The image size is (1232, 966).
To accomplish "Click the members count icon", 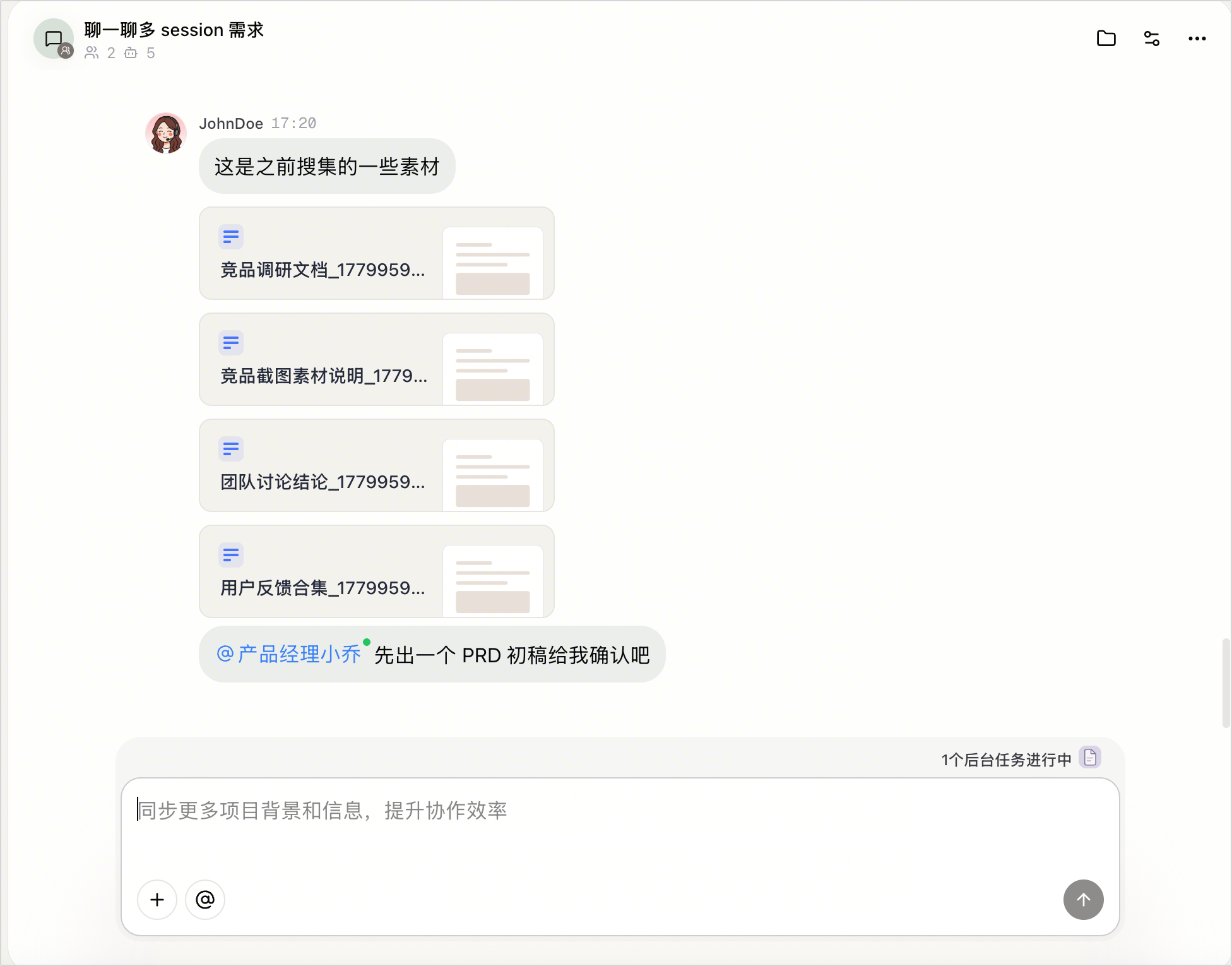I will (x=92, y=52).
